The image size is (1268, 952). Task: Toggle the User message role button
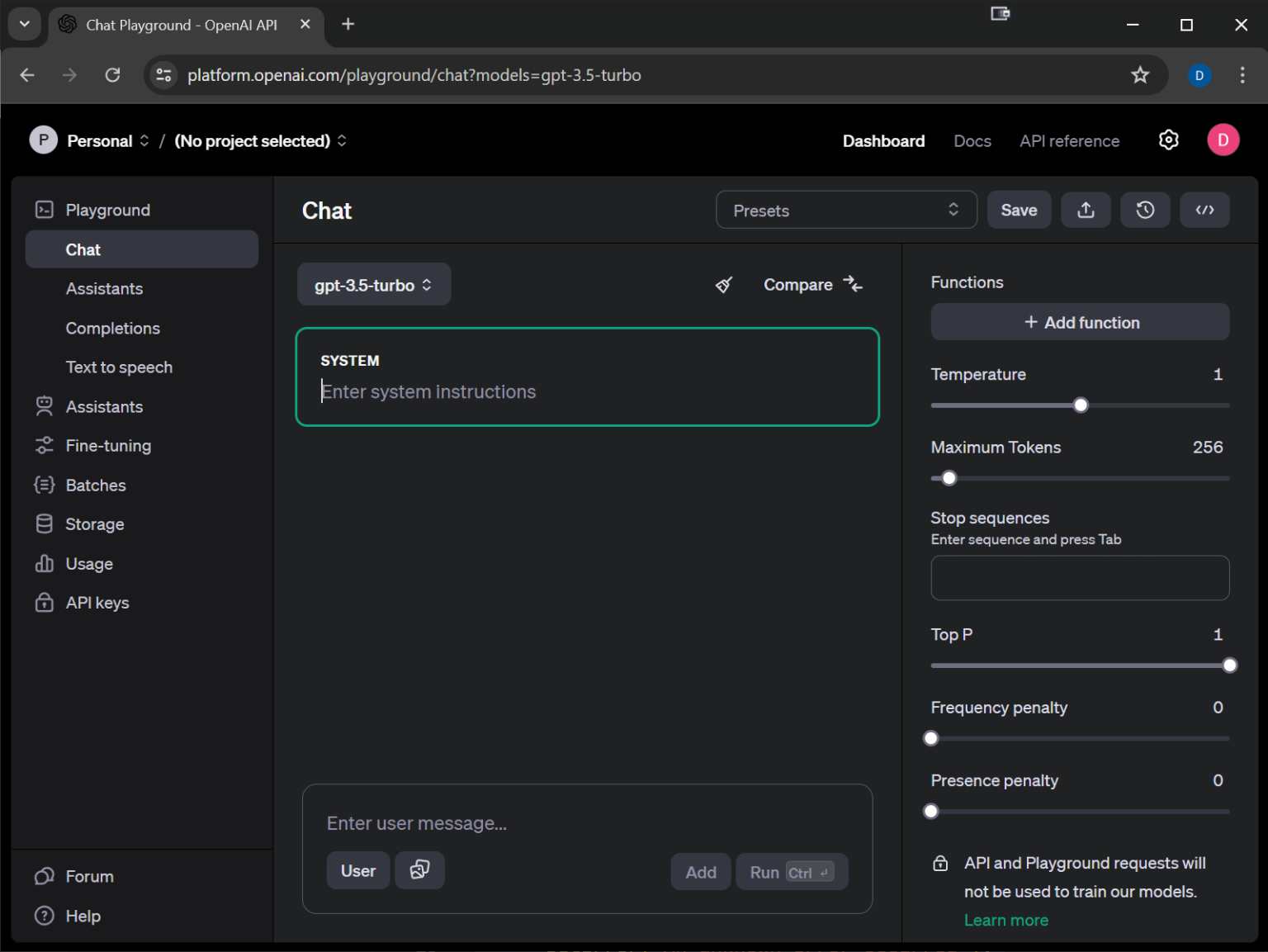tap(357, 871)
